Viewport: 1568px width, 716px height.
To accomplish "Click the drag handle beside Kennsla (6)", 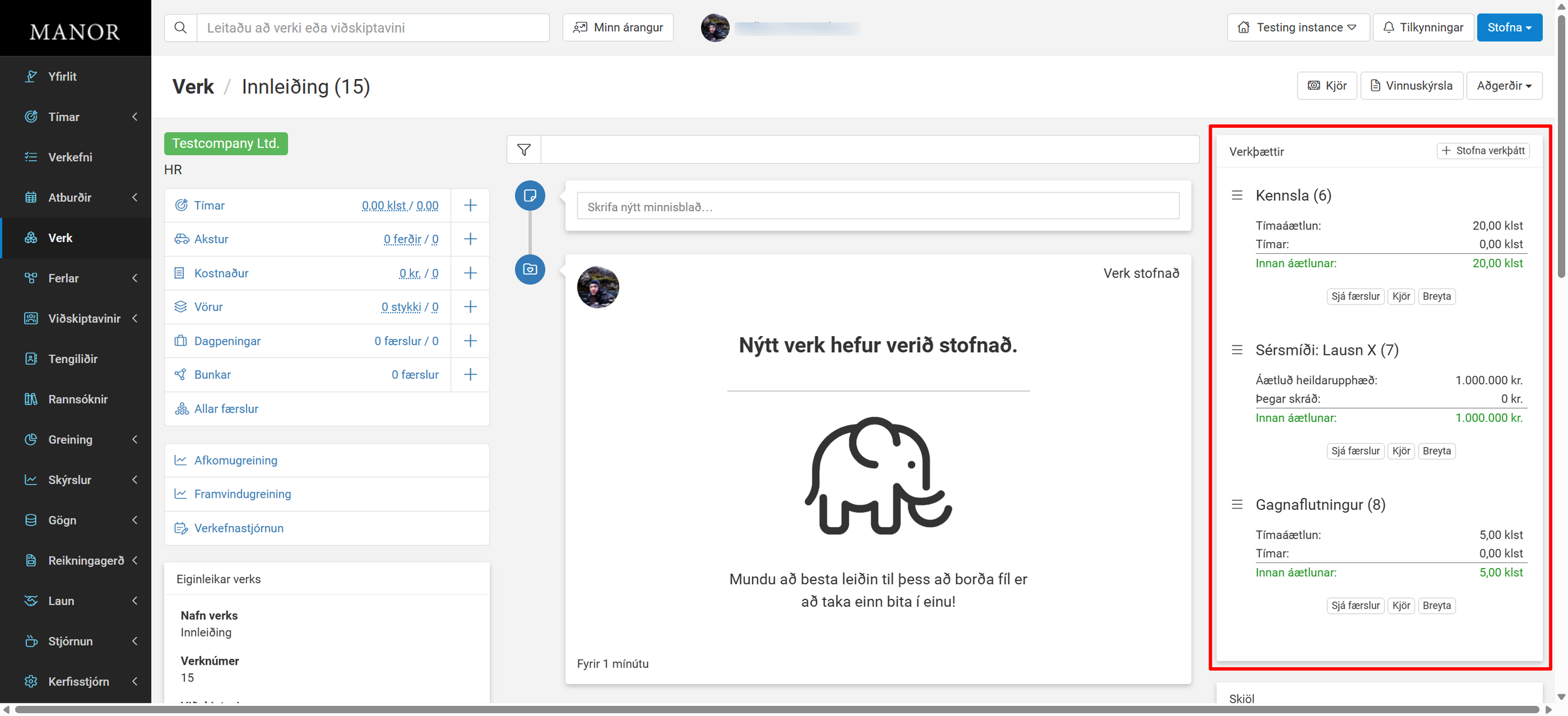I will click(1237, 196).
